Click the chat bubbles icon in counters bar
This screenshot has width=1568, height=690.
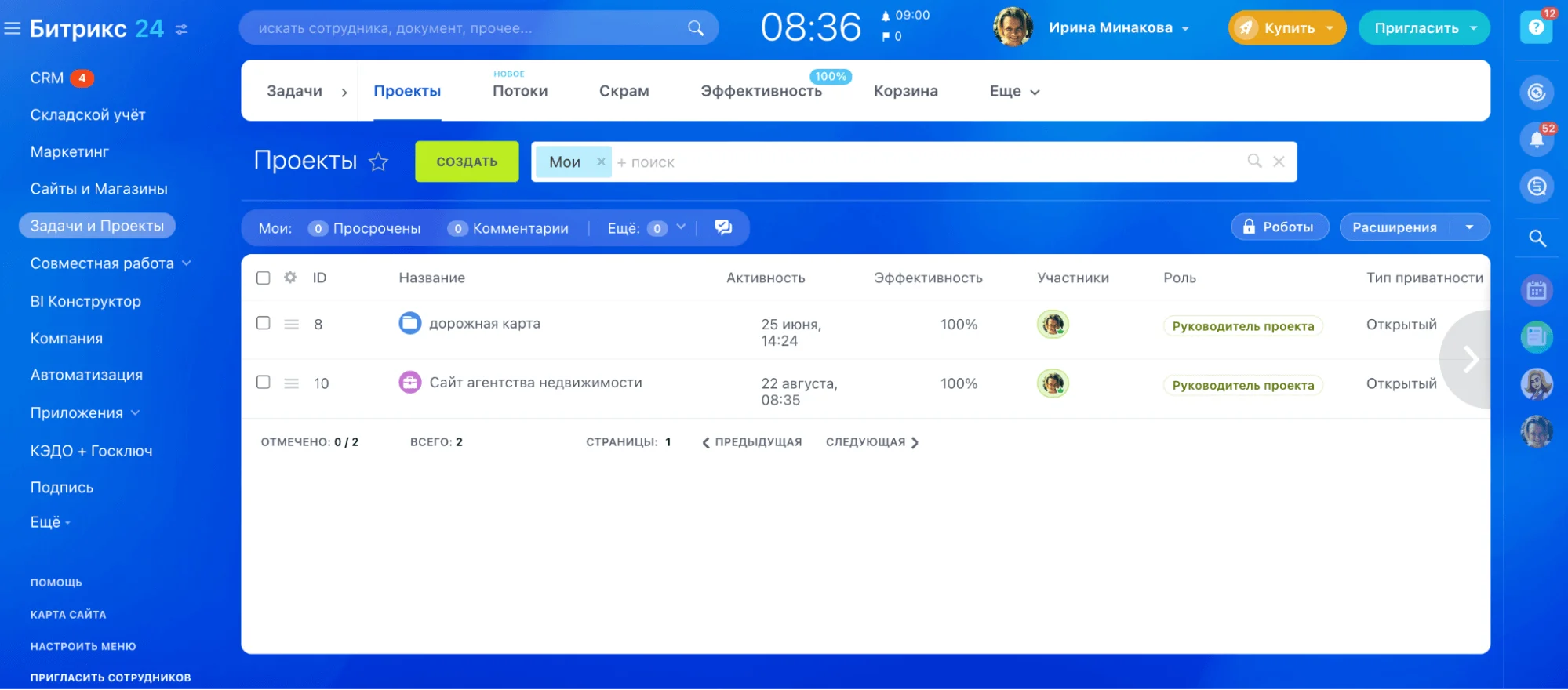[x=723, y=227]
